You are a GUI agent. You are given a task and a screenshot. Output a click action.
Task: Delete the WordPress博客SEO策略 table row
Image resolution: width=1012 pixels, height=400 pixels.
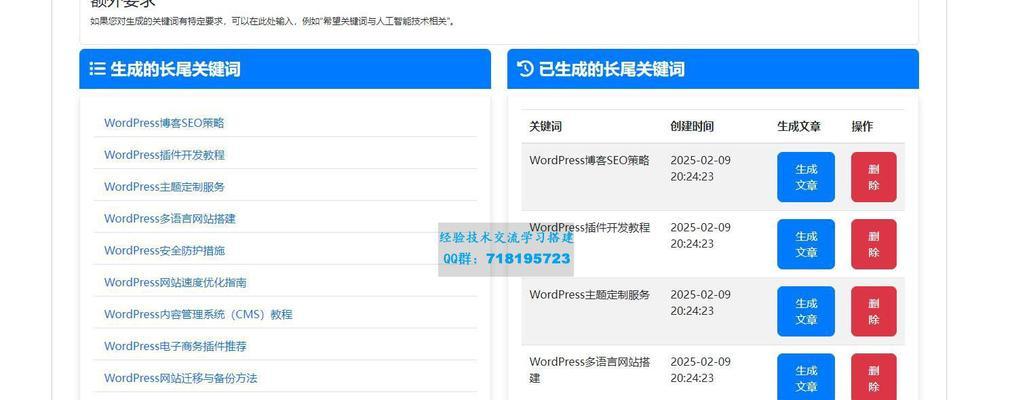click(873, 177)
